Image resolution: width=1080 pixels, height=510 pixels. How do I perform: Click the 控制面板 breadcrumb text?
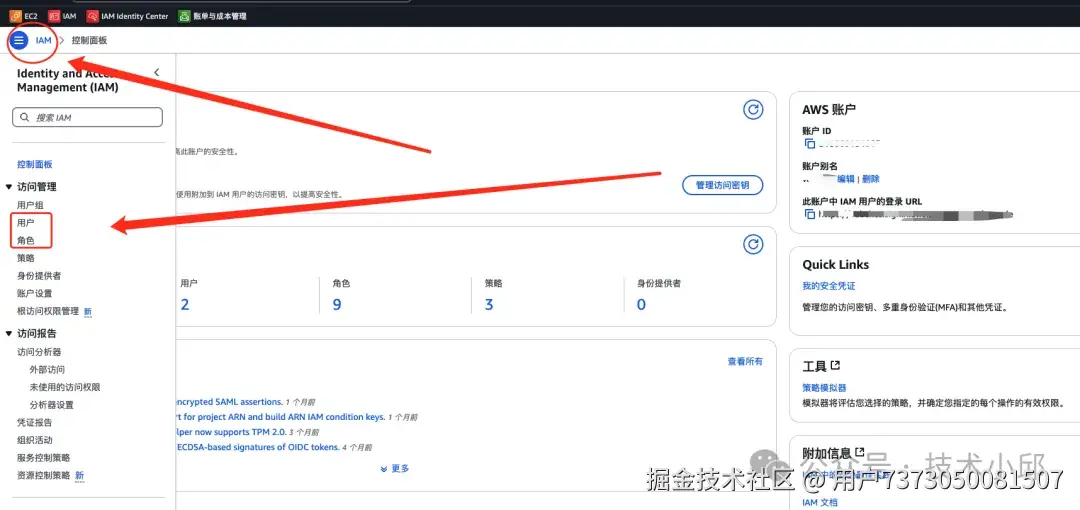point(90,40)
